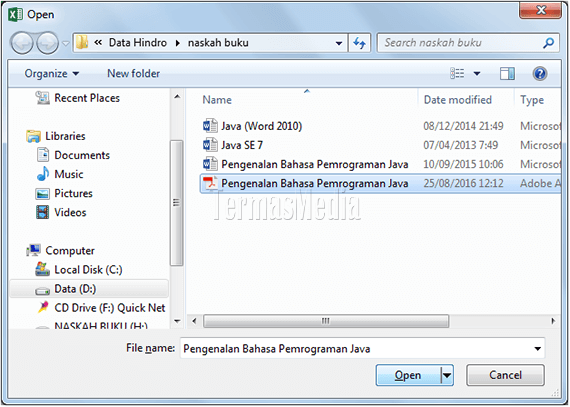
Task: Click the Pictures library icon
Action: click(x=43, y=194)
